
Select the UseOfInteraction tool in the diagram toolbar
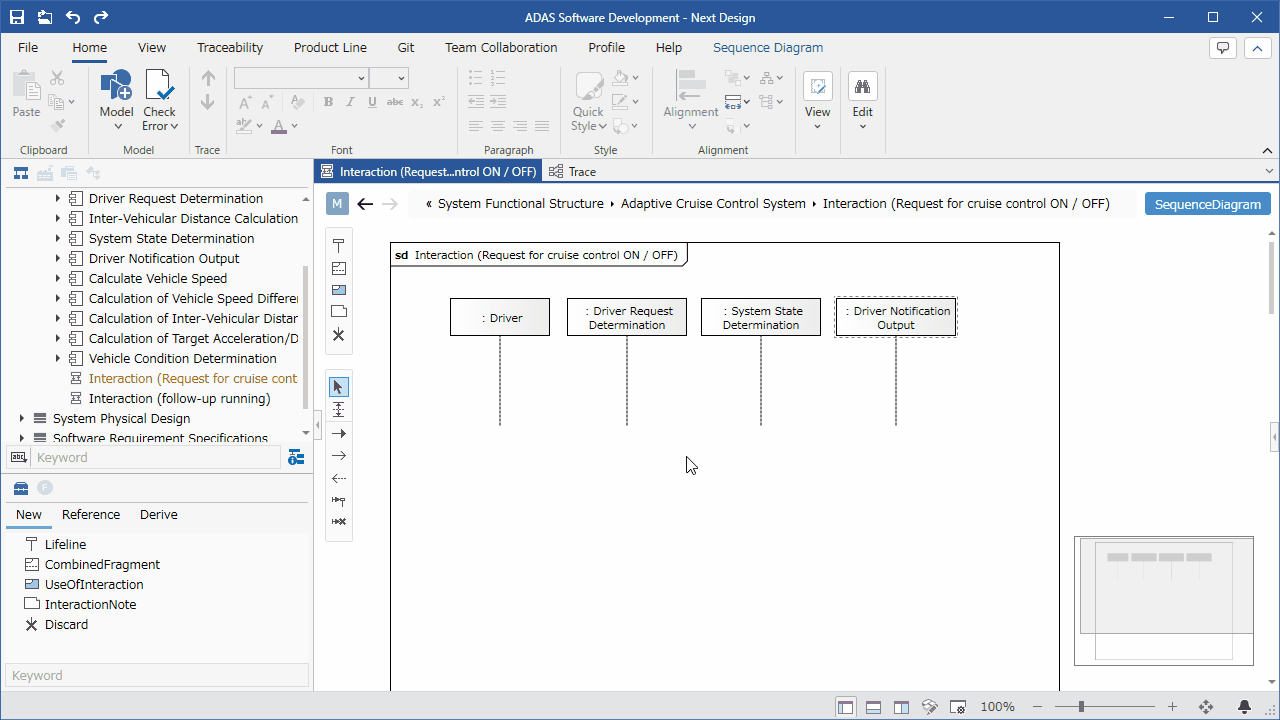click(339, 290)
